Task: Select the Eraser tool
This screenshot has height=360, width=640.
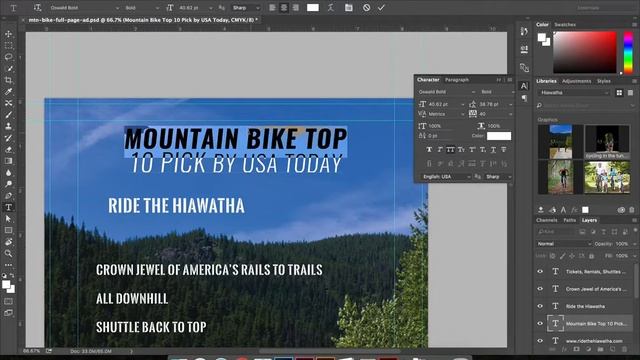Action: point(8,149)
